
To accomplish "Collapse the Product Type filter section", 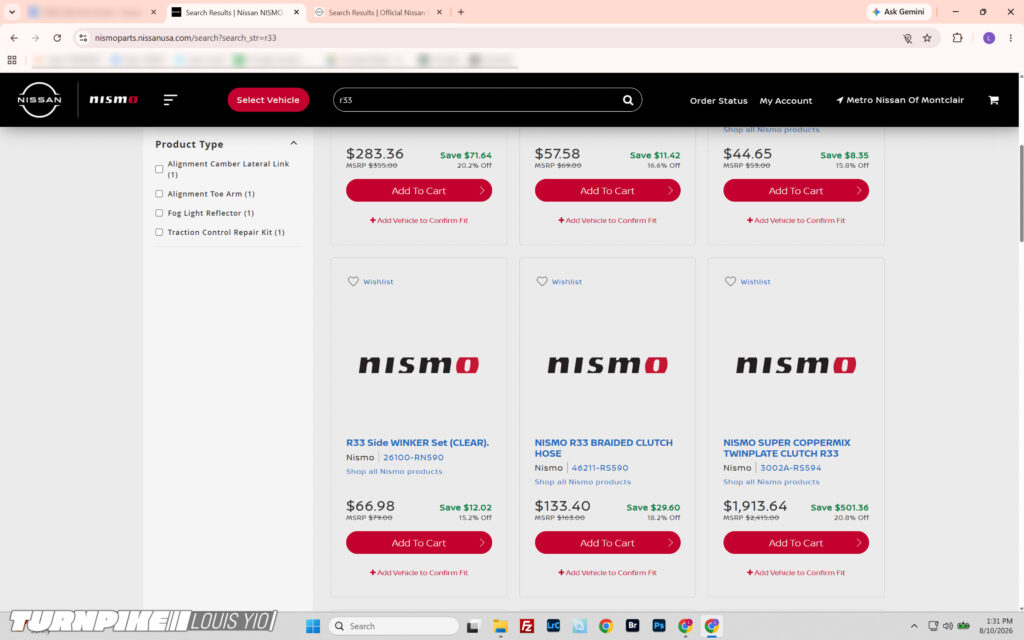I will pyautogui.click(x=294, y=144).
